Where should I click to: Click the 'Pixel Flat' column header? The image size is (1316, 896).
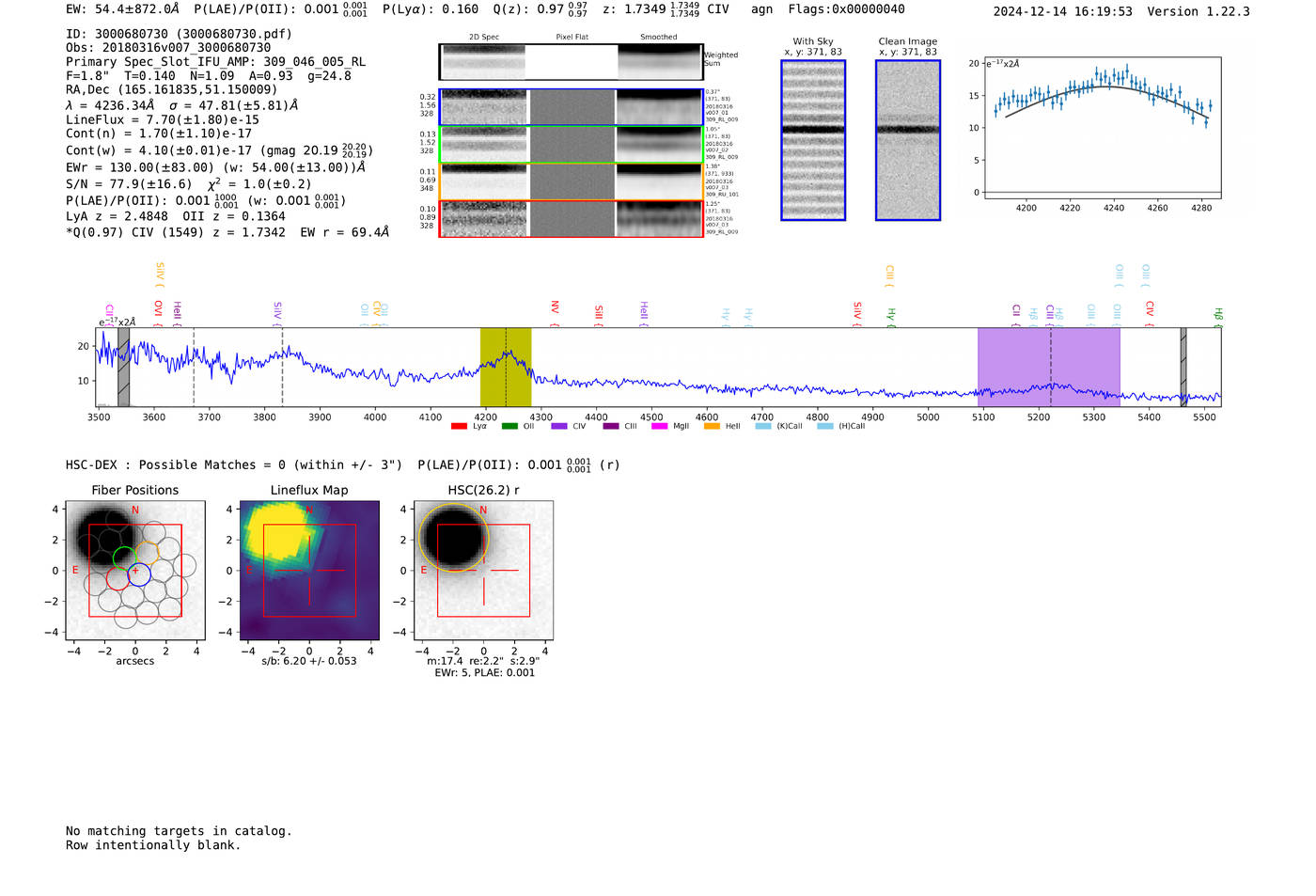click(572, 38)
